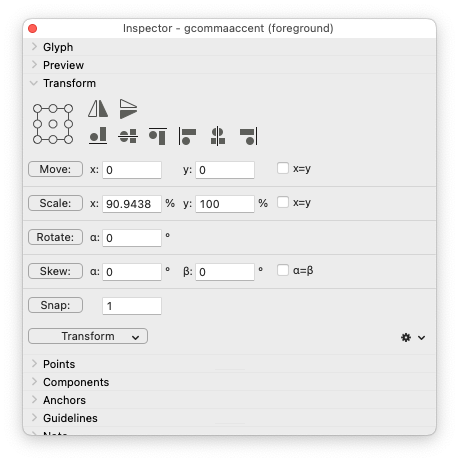Expand the Anchors section

point(34,400)
